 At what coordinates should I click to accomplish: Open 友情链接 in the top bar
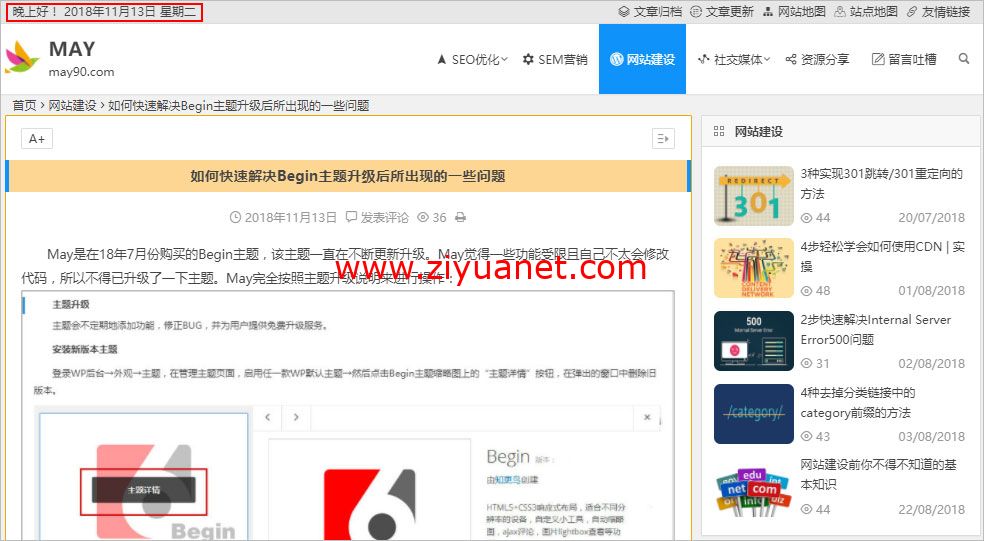tap(939, 11)
